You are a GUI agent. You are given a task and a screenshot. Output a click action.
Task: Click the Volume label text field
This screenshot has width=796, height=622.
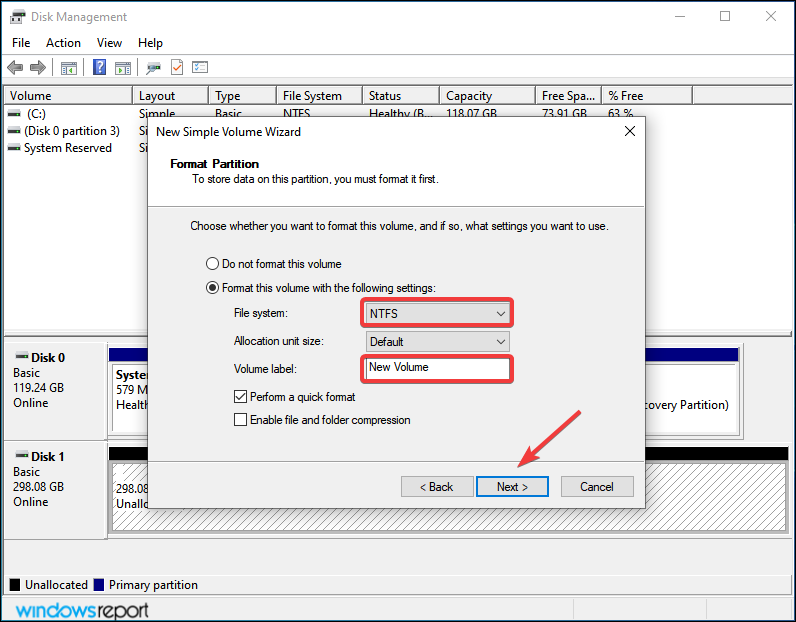tap(437, 369)
